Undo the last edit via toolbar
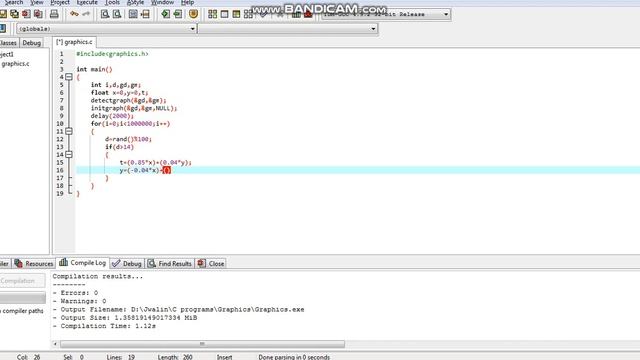The image size is (640, 360). (x=74, y=14)
